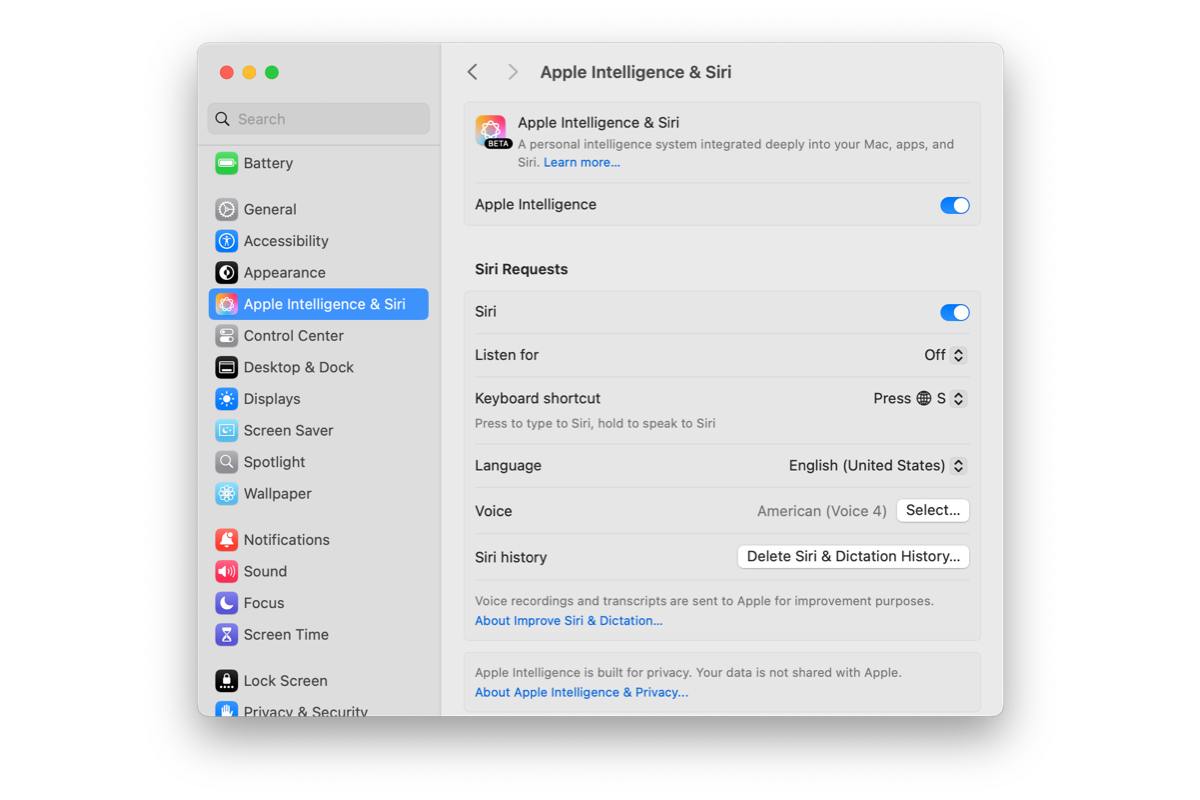Click the Appearance icon in sidebar
This screenshot has height=800, width=1200.
pos(227,272)
